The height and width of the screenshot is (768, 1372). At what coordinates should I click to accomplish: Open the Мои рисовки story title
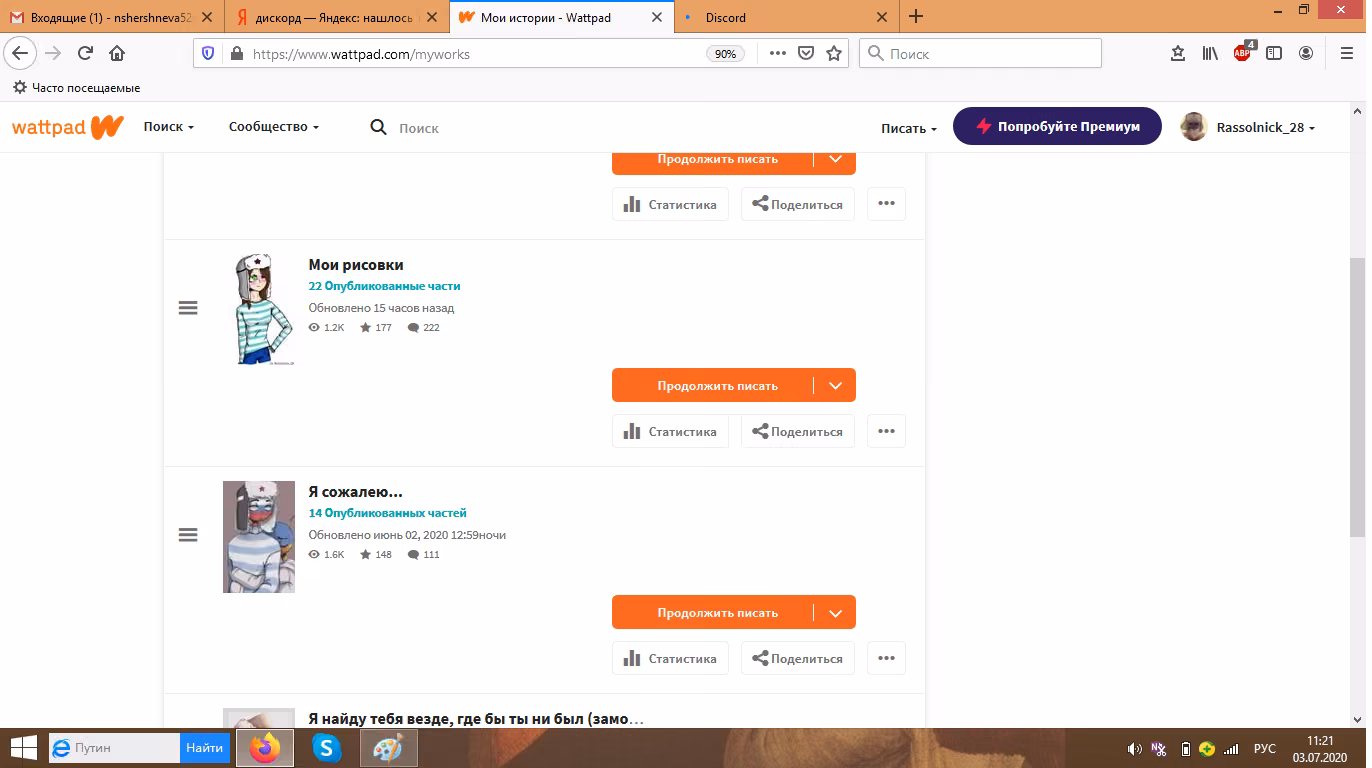coord(356,265)
